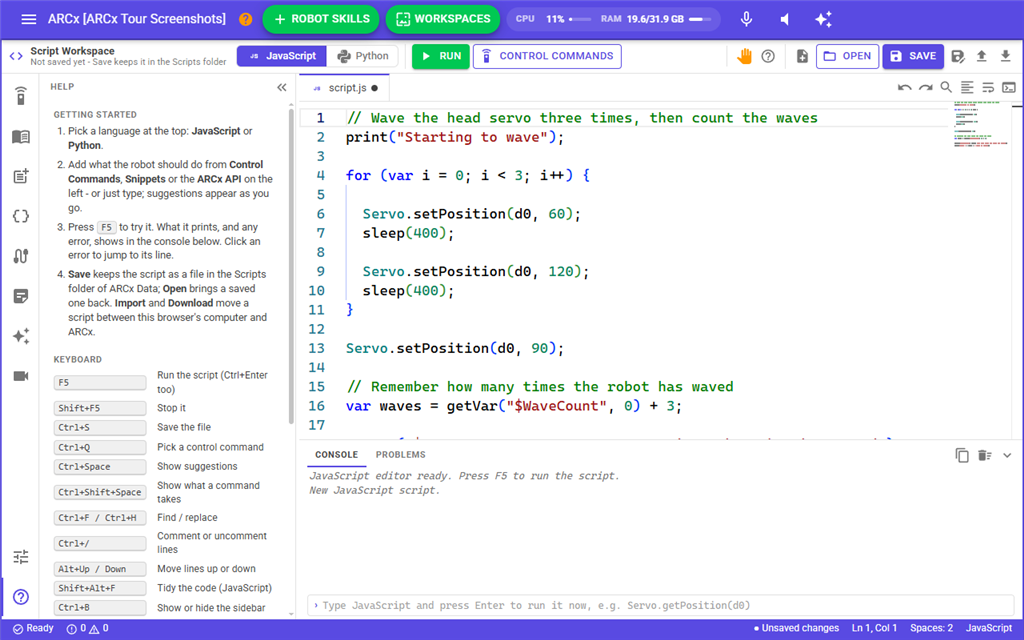Open the sparkle AI sidebar icon
This screenshot has width=1024, height=640.
21,336
